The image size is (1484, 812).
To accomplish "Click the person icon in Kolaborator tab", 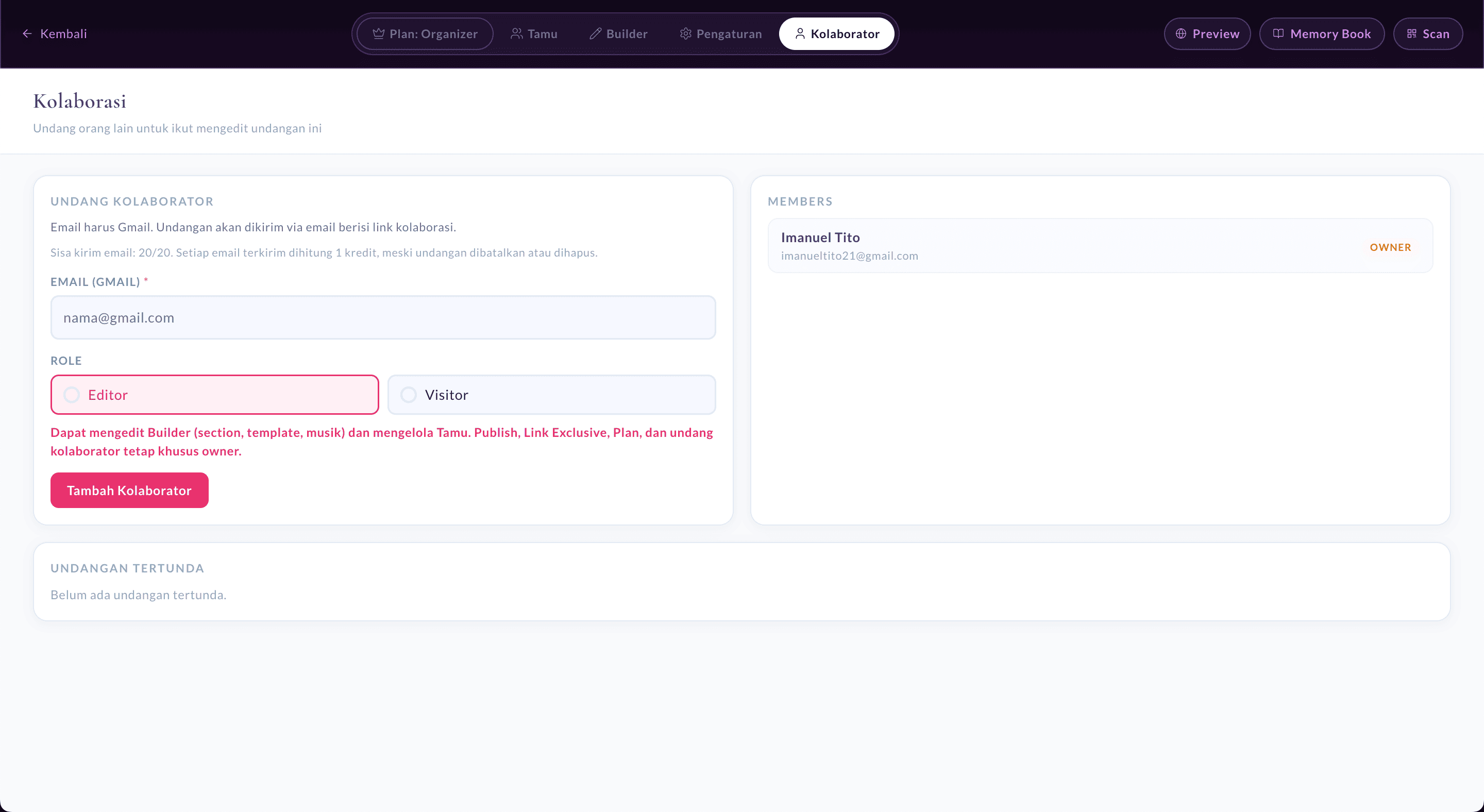I will pyautogui.click(x=800, y=34).
